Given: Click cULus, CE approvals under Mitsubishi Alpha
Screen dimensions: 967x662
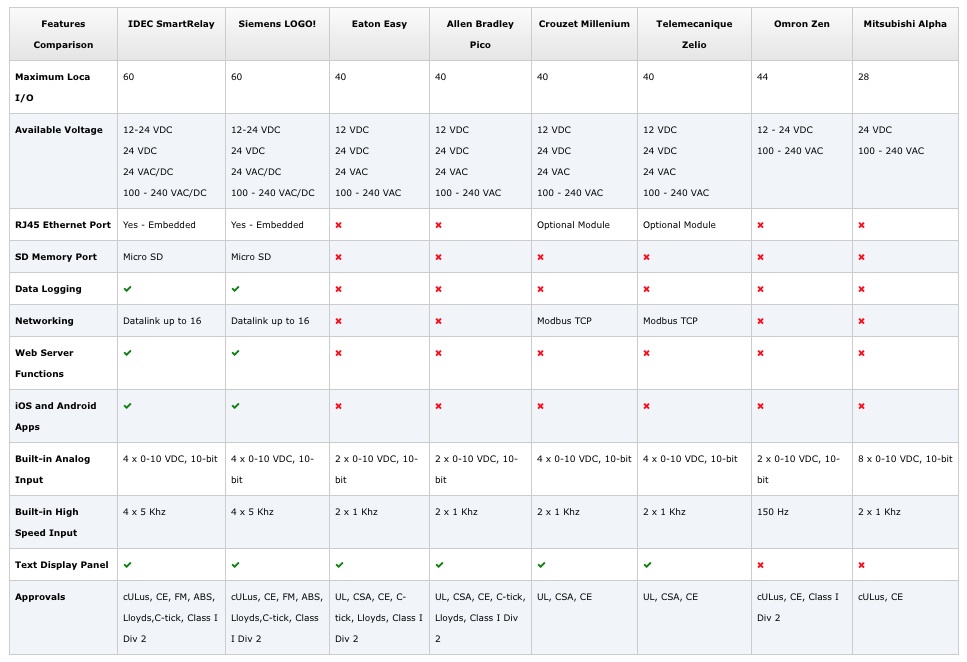Looking at the screenshot, I should (x=880, y=597).
